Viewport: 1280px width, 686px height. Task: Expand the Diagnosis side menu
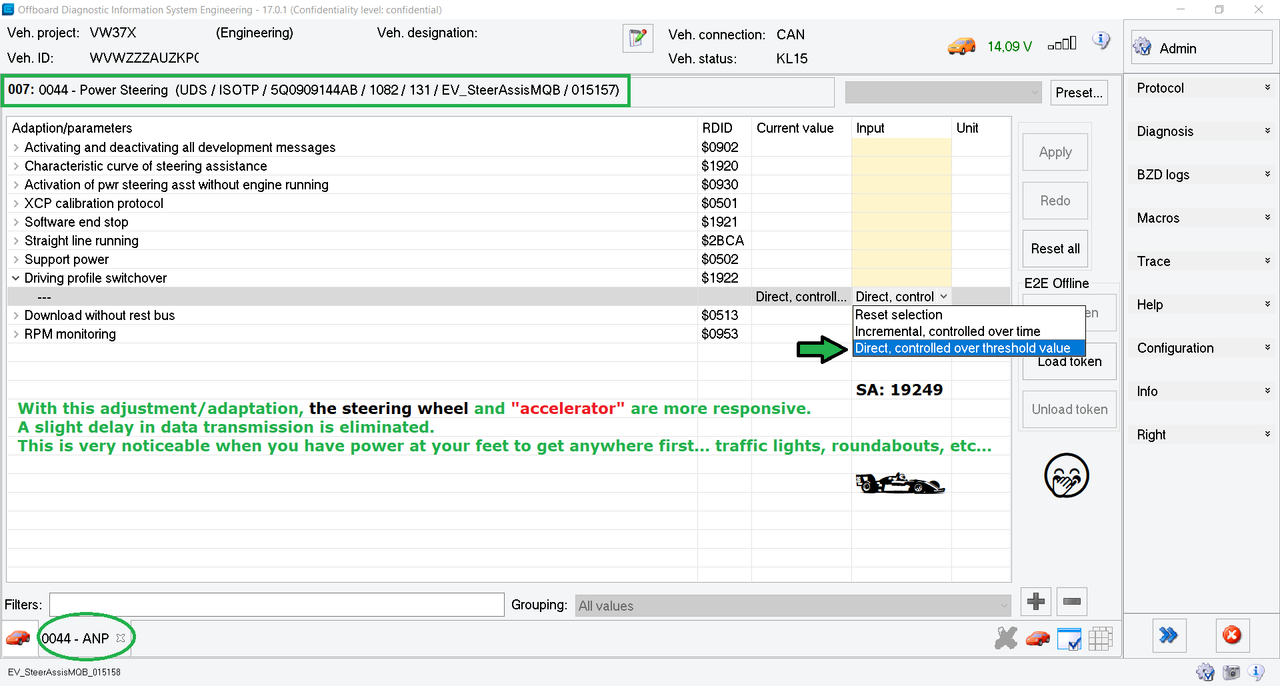(x=1202, y=131)
